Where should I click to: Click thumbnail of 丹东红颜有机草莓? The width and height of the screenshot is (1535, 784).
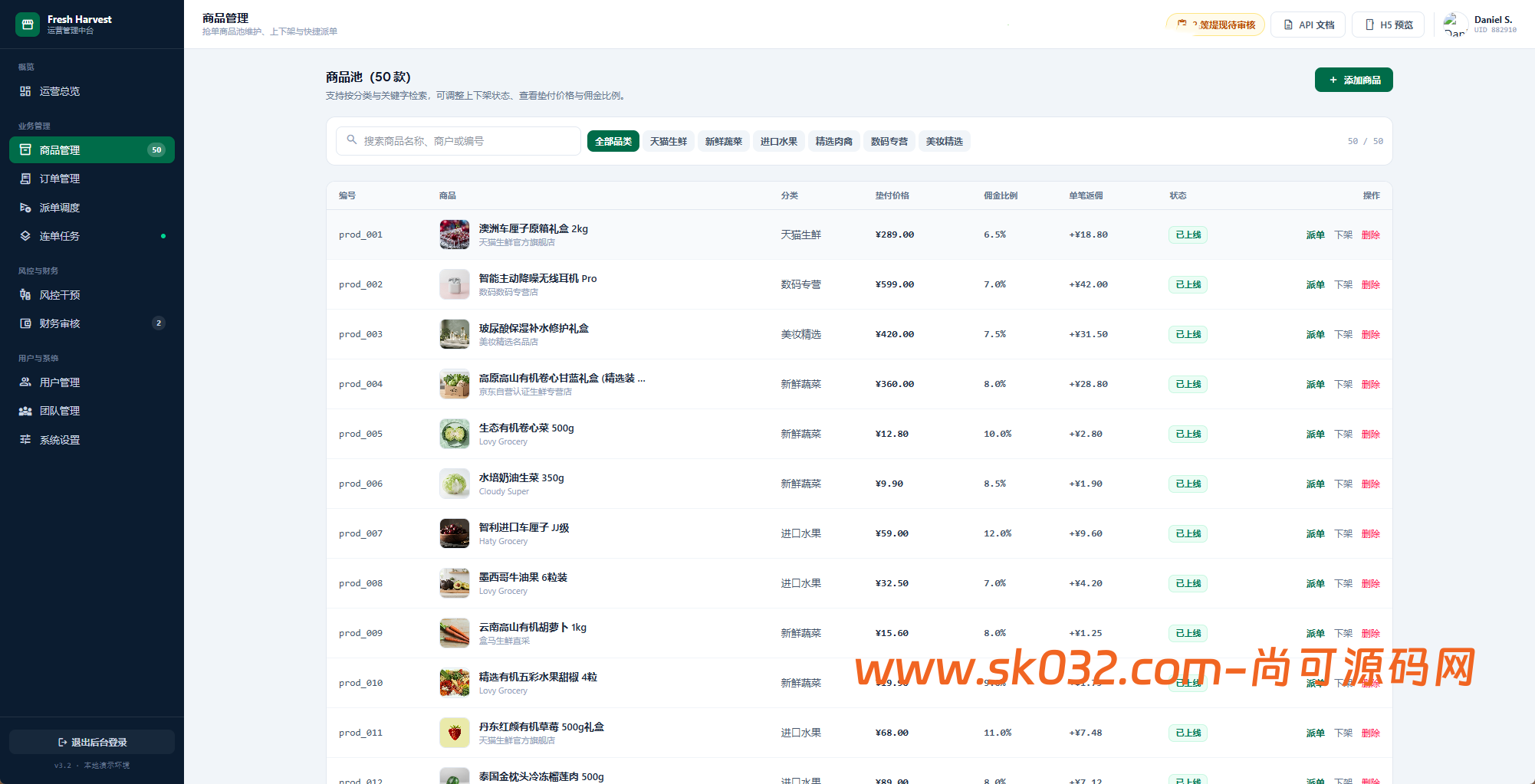click(455, 733)
